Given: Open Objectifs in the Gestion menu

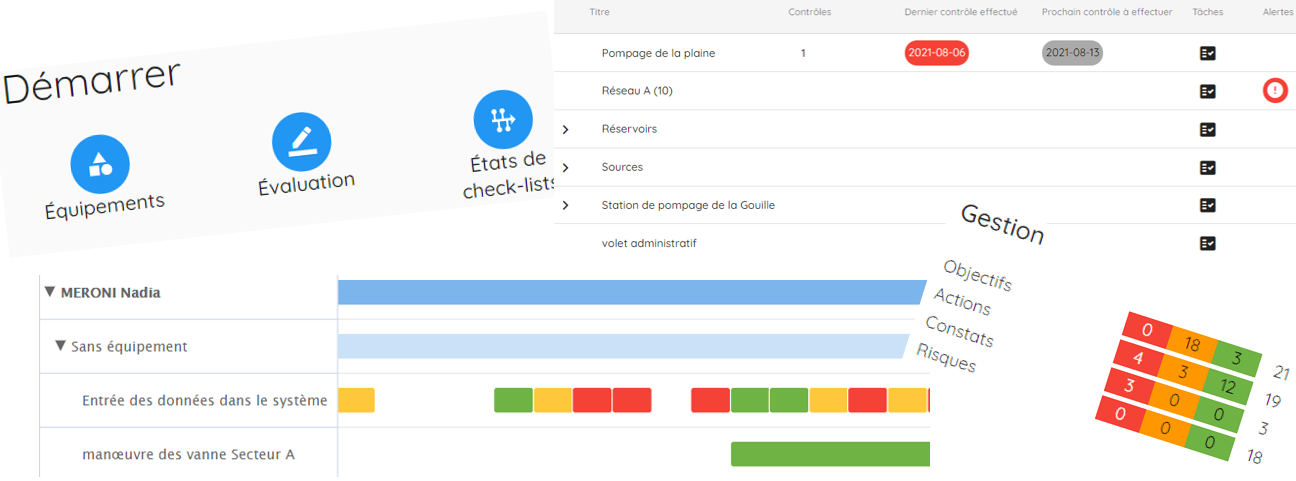Looking at the screenshot, I should (x=977, y=276).
